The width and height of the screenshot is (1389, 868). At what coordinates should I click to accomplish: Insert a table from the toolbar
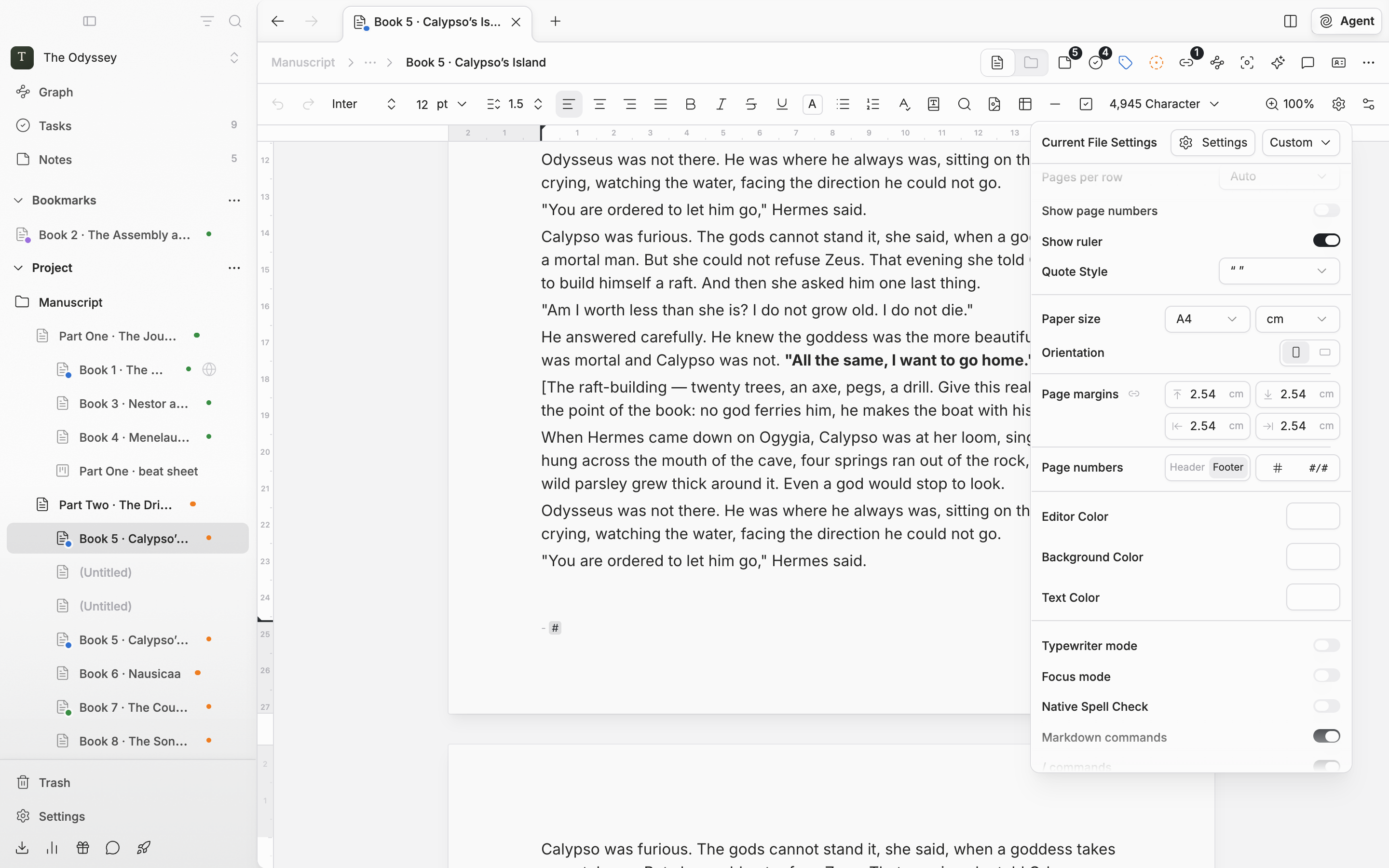click(1025, 104)
